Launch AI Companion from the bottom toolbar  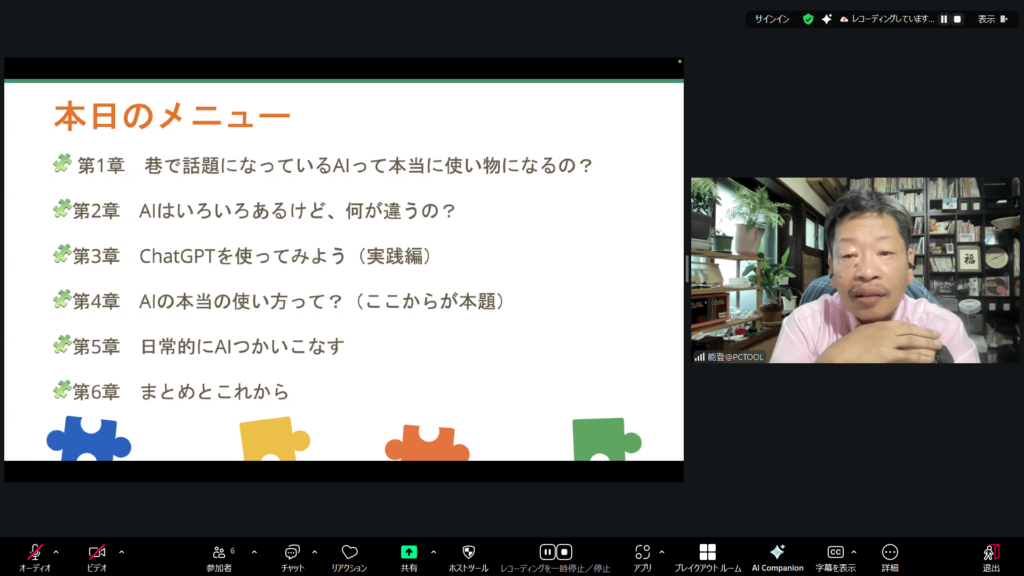(777, 553)
